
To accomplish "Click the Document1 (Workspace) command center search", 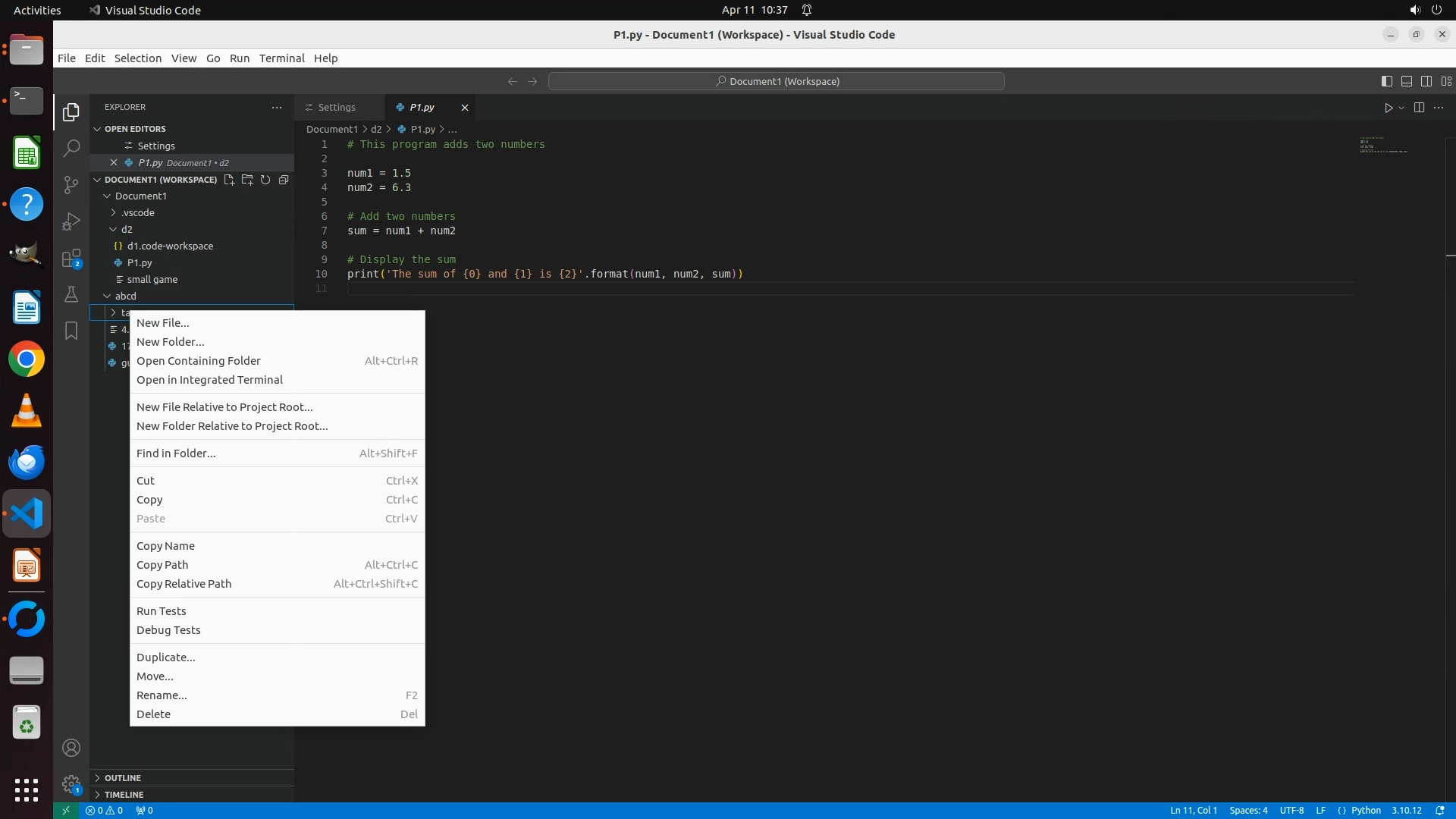I will tap(777, 81).
